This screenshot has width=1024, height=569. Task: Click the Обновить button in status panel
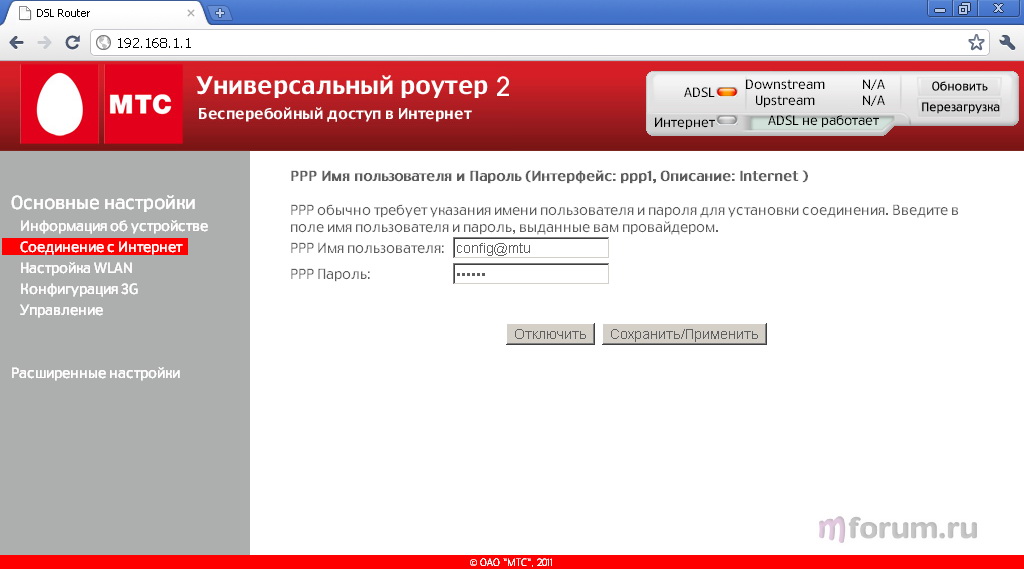point(959,86)
